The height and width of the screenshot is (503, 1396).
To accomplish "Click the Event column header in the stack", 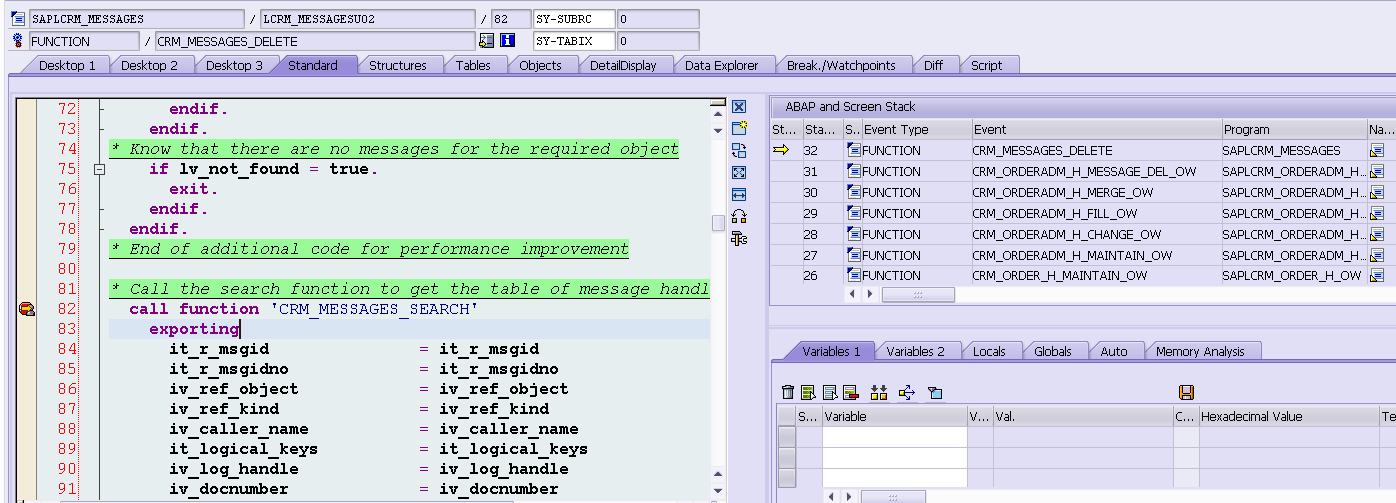I will point(1096,129).
